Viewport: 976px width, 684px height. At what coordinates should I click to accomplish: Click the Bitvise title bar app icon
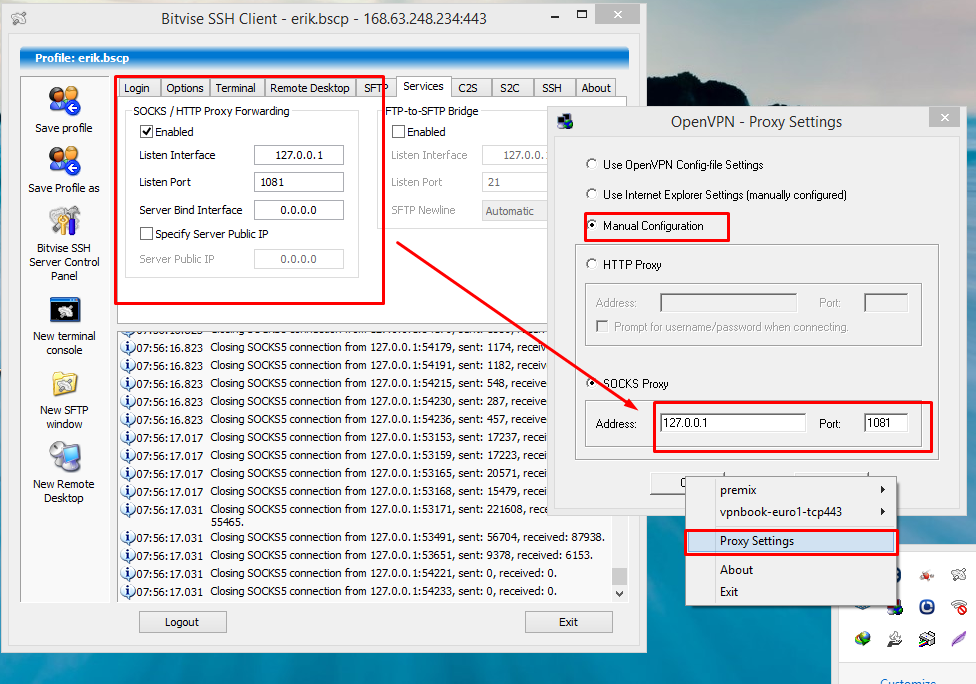19,19
